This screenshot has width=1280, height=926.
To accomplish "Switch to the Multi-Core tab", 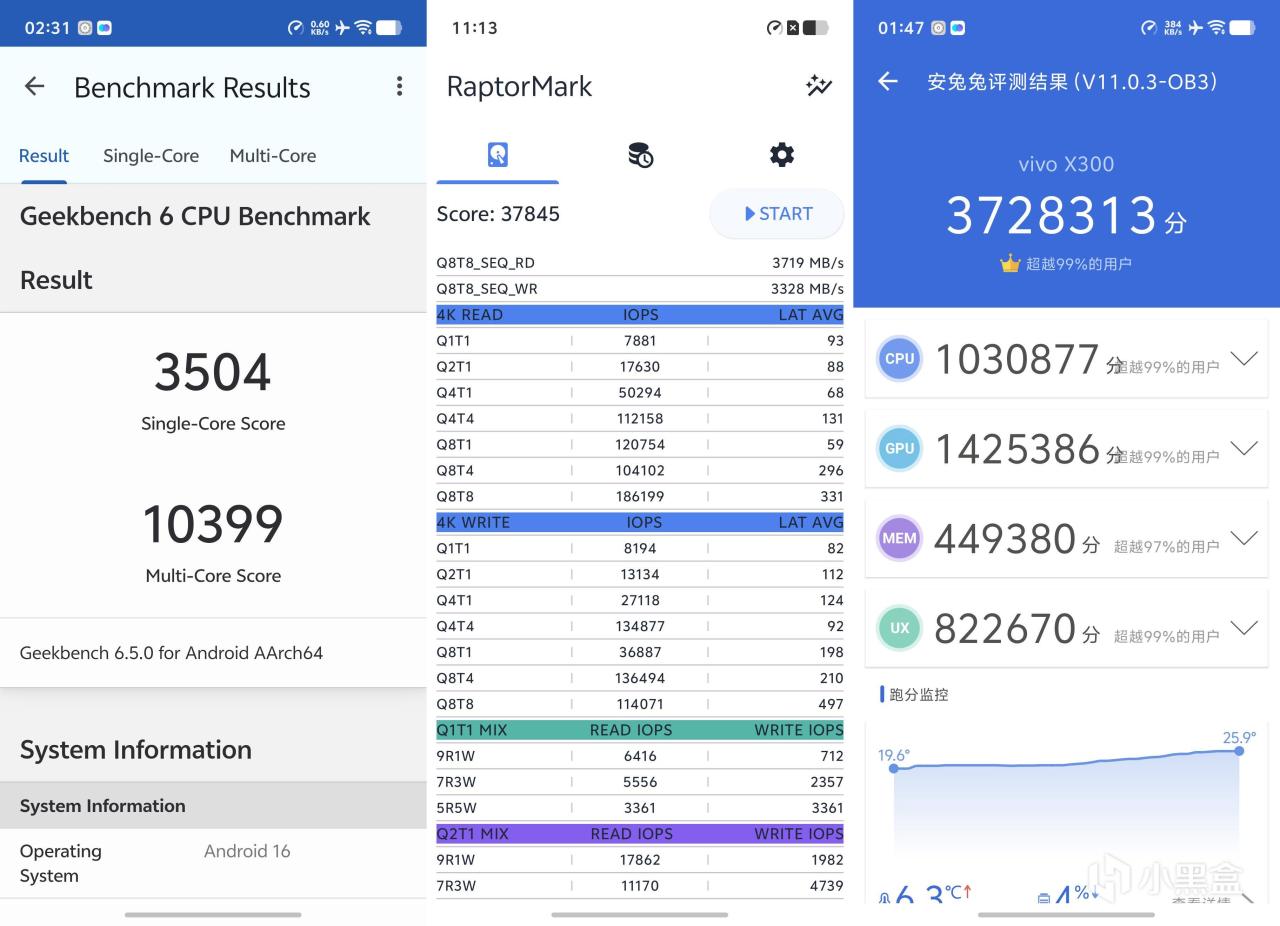I will 273,156.
